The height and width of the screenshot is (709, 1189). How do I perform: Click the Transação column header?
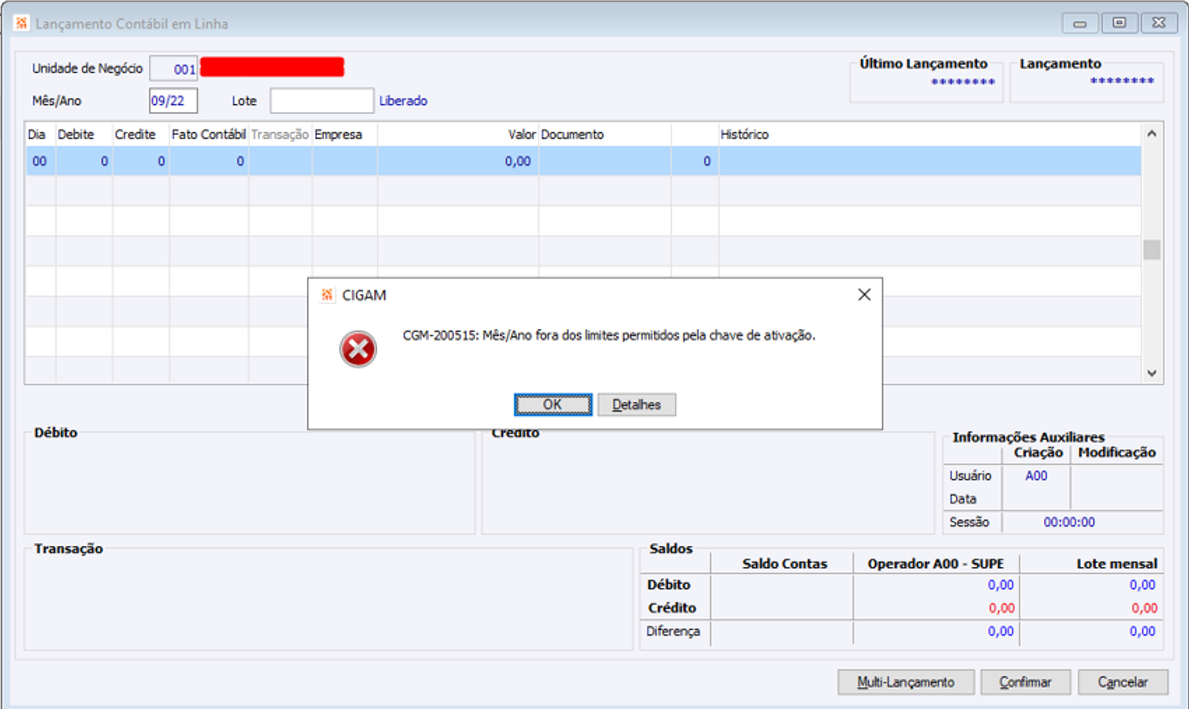(280, 134)
